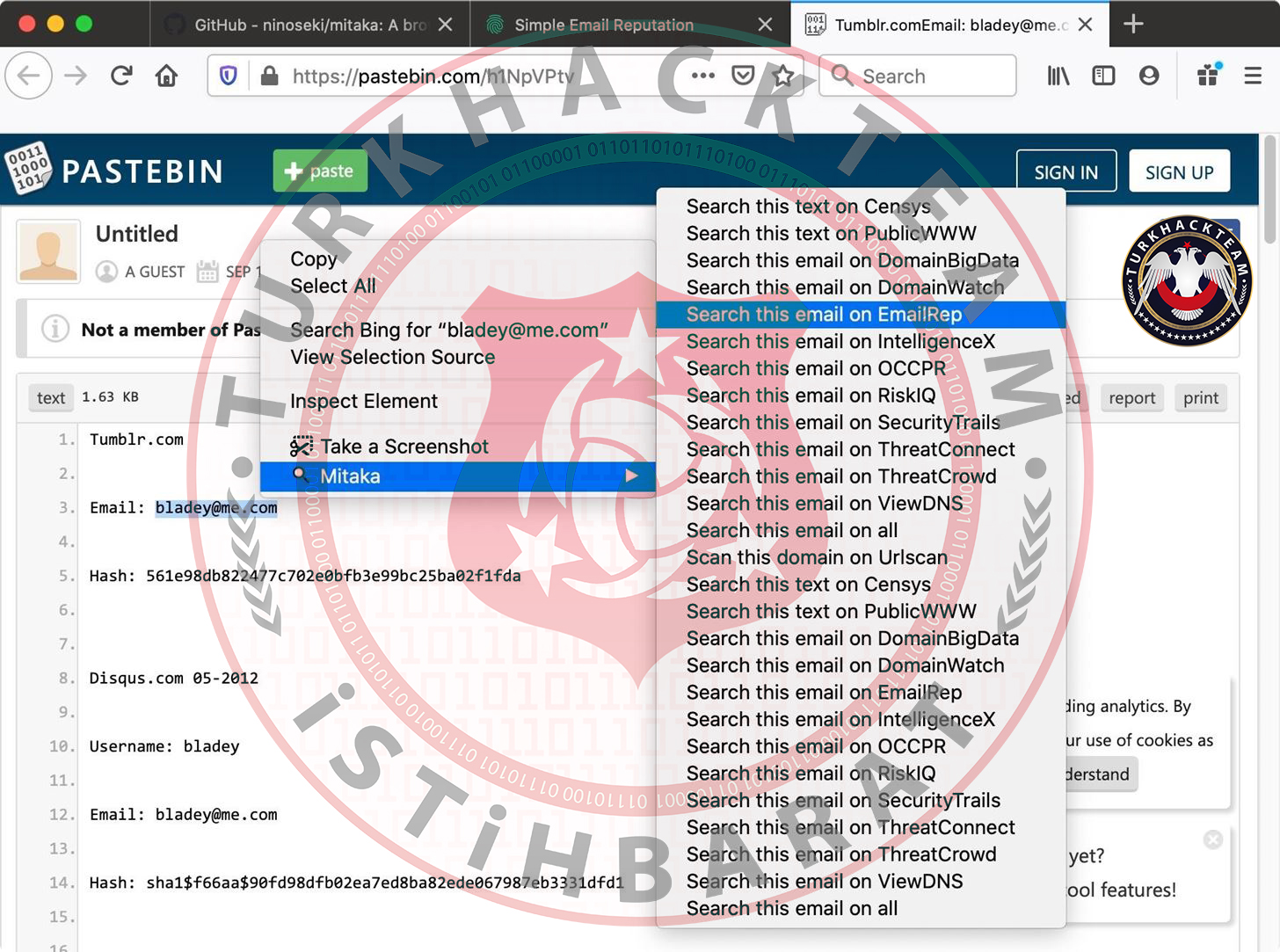Open the tracking protection shield icon

pos(229,76)
